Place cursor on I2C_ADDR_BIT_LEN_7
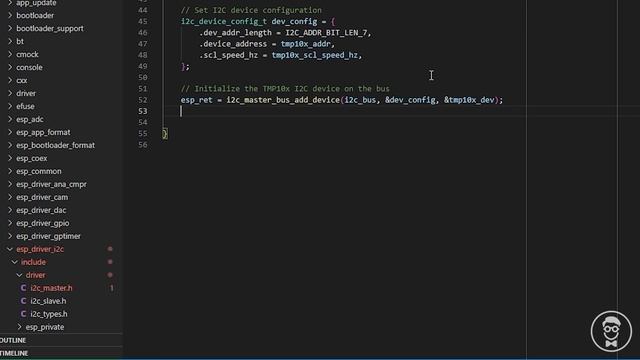The image size is (640, 360). 326,33
